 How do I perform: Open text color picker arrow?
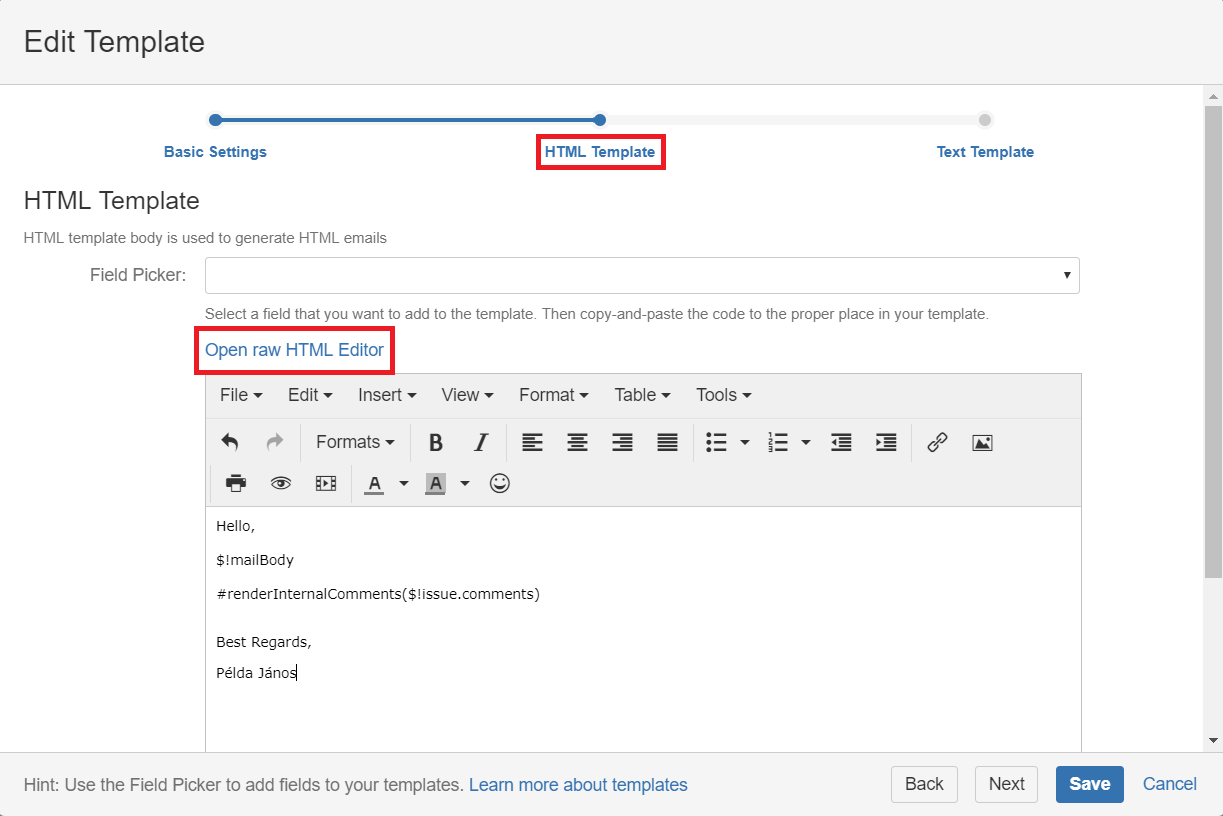tap(404, 483)
